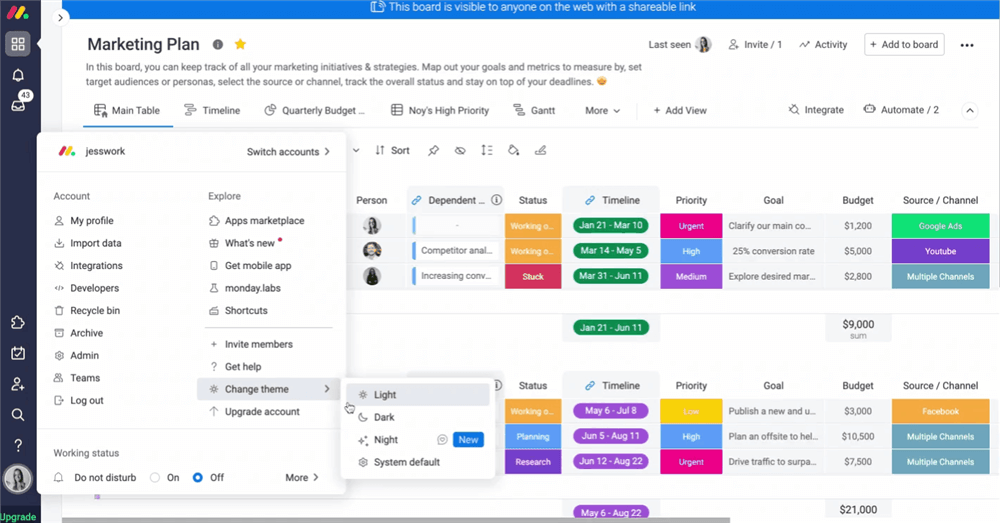Screen dimensions: 1000x523
Task: Open My profile
Action: coord(84,221)
